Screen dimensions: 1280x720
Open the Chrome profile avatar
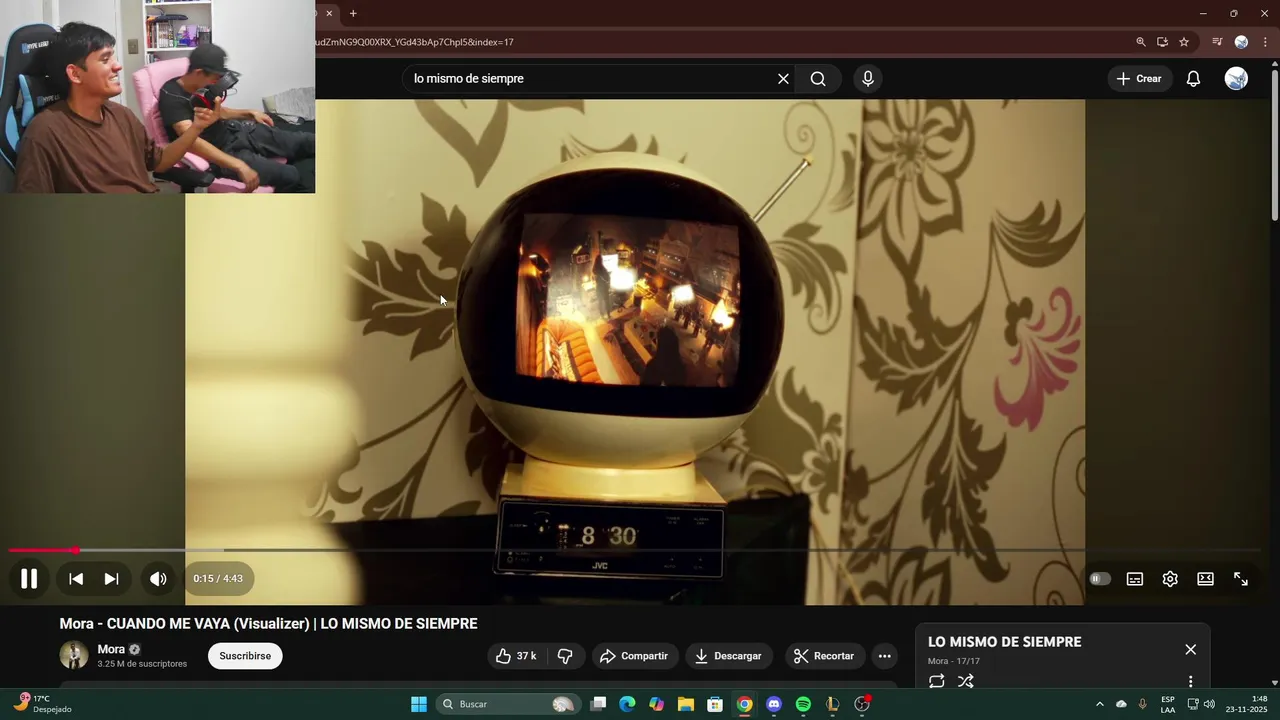pos(1241,42)
